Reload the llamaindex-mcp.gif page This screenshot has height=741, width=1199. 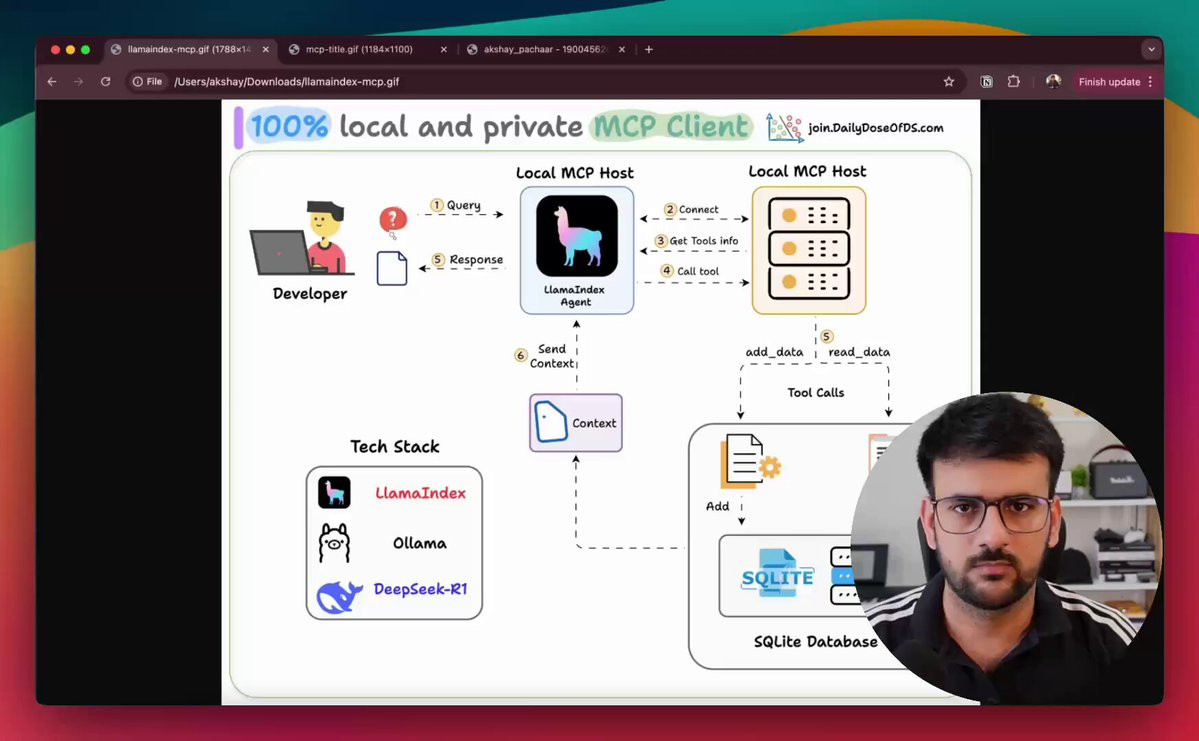pos(106,82)
